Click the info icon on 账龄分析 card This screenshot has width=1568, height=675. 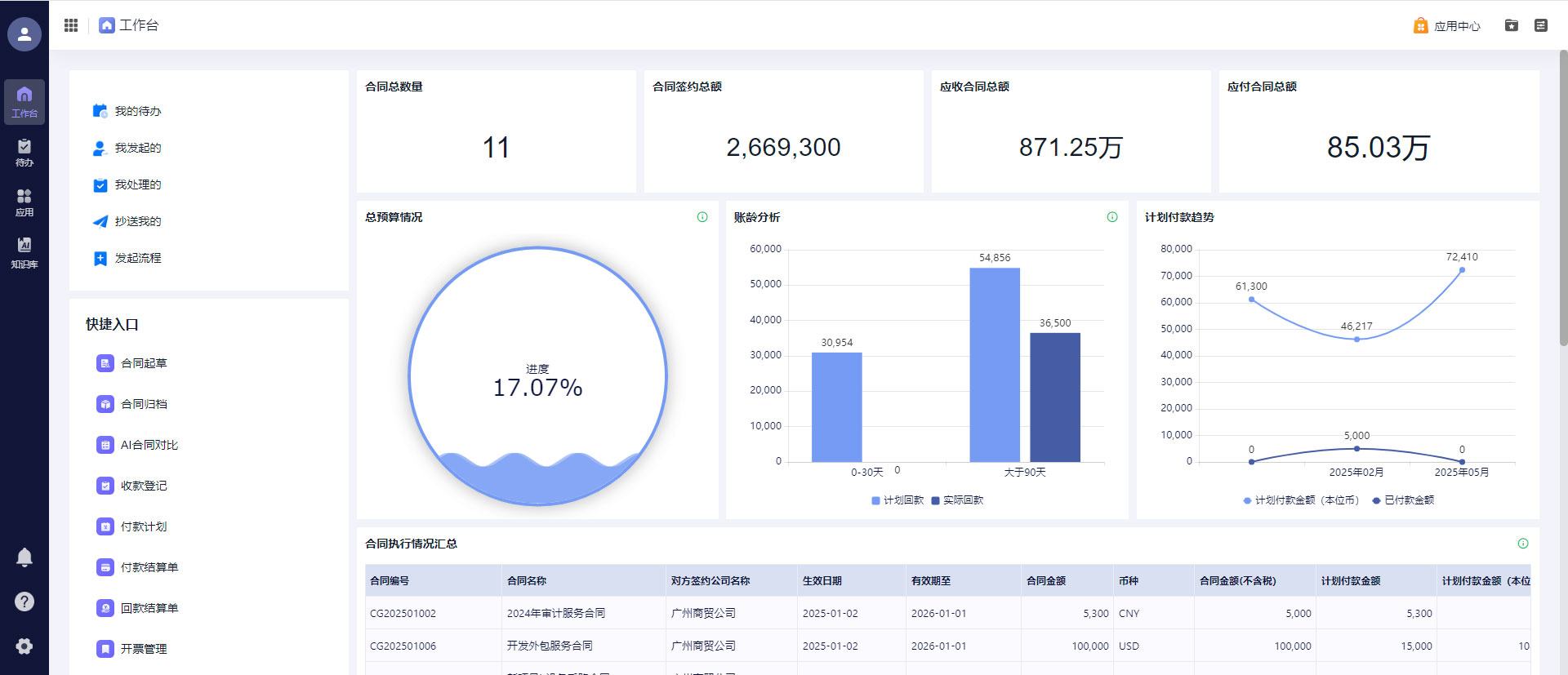pos(1112,217)
